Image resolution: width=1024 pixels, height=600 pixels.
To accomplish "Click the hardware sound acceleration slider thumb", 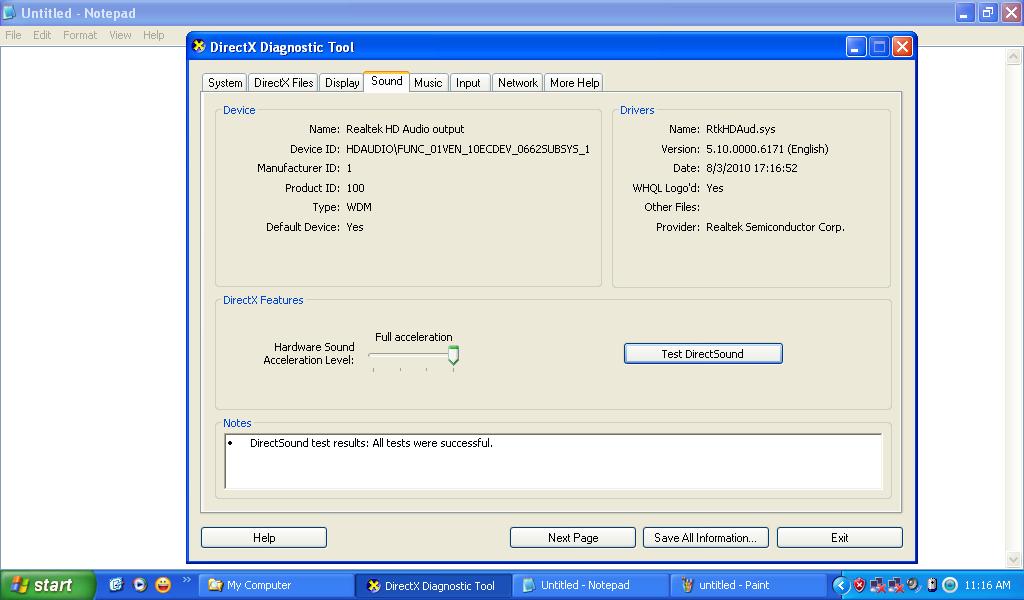I will tap(453, 355).
